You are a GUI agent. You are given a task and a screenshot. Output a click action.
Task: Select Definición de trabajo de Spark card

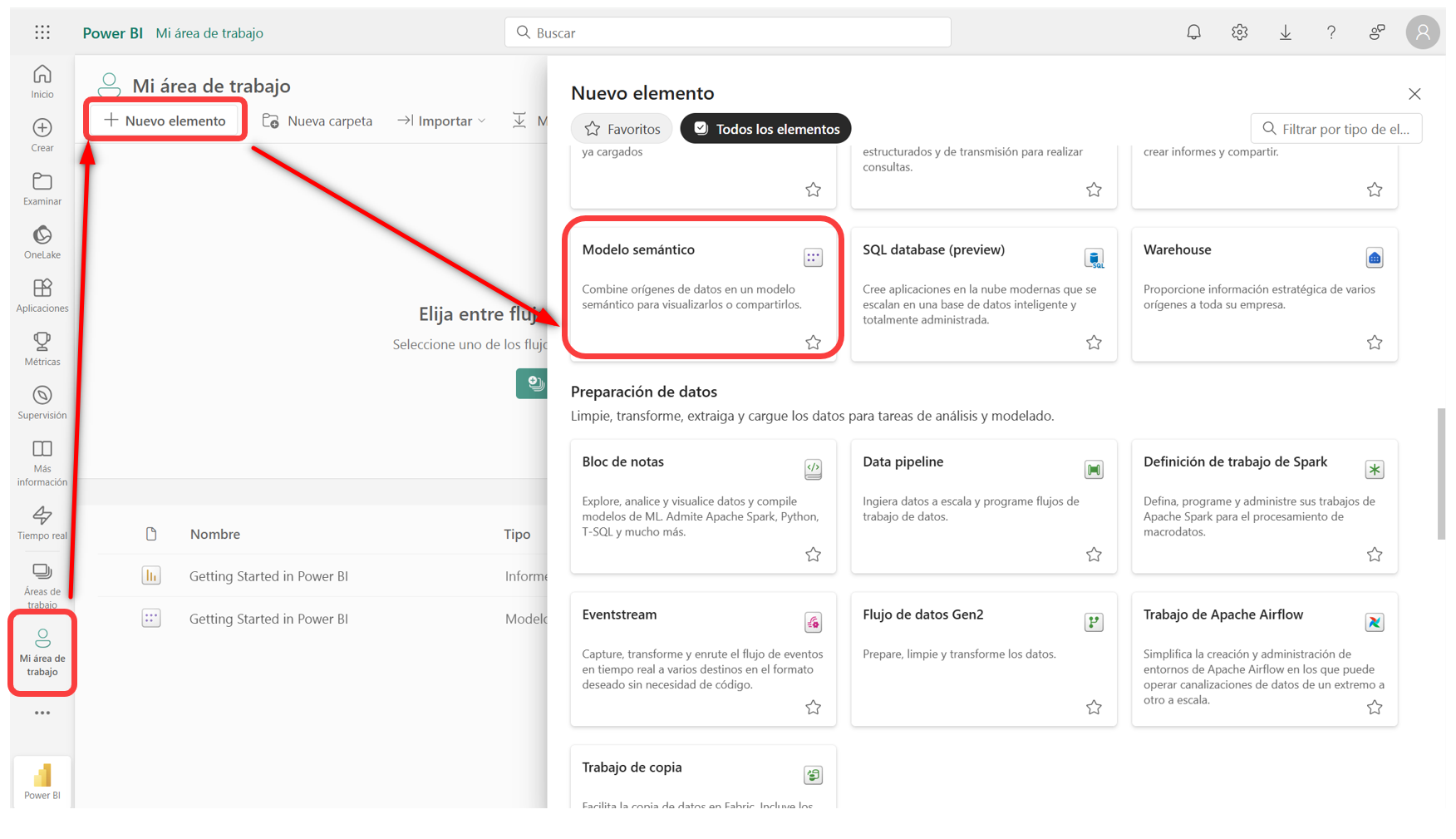(x=1265, y=506)
